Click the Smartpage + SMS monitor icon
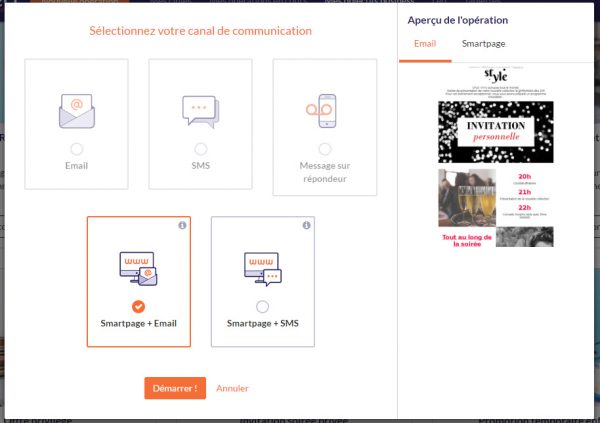Viewport: 600px width, 423px height. pyautogui.click(x=263, y=269)
